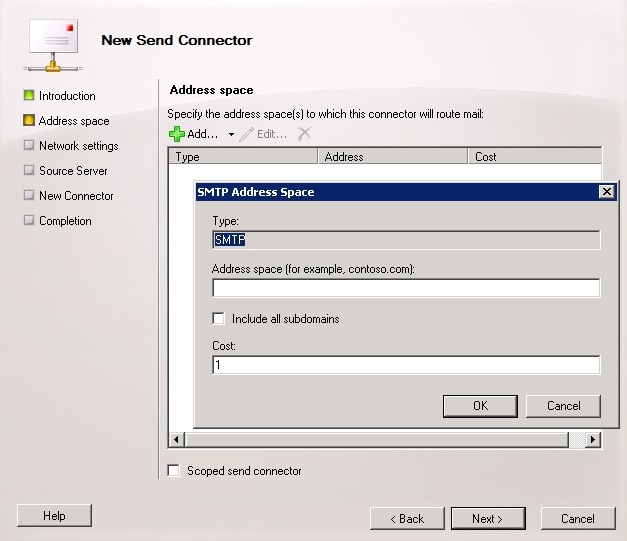Open the Help button
Image resolution: width=627 pixels, height=541 pixels.
point(54,516)
